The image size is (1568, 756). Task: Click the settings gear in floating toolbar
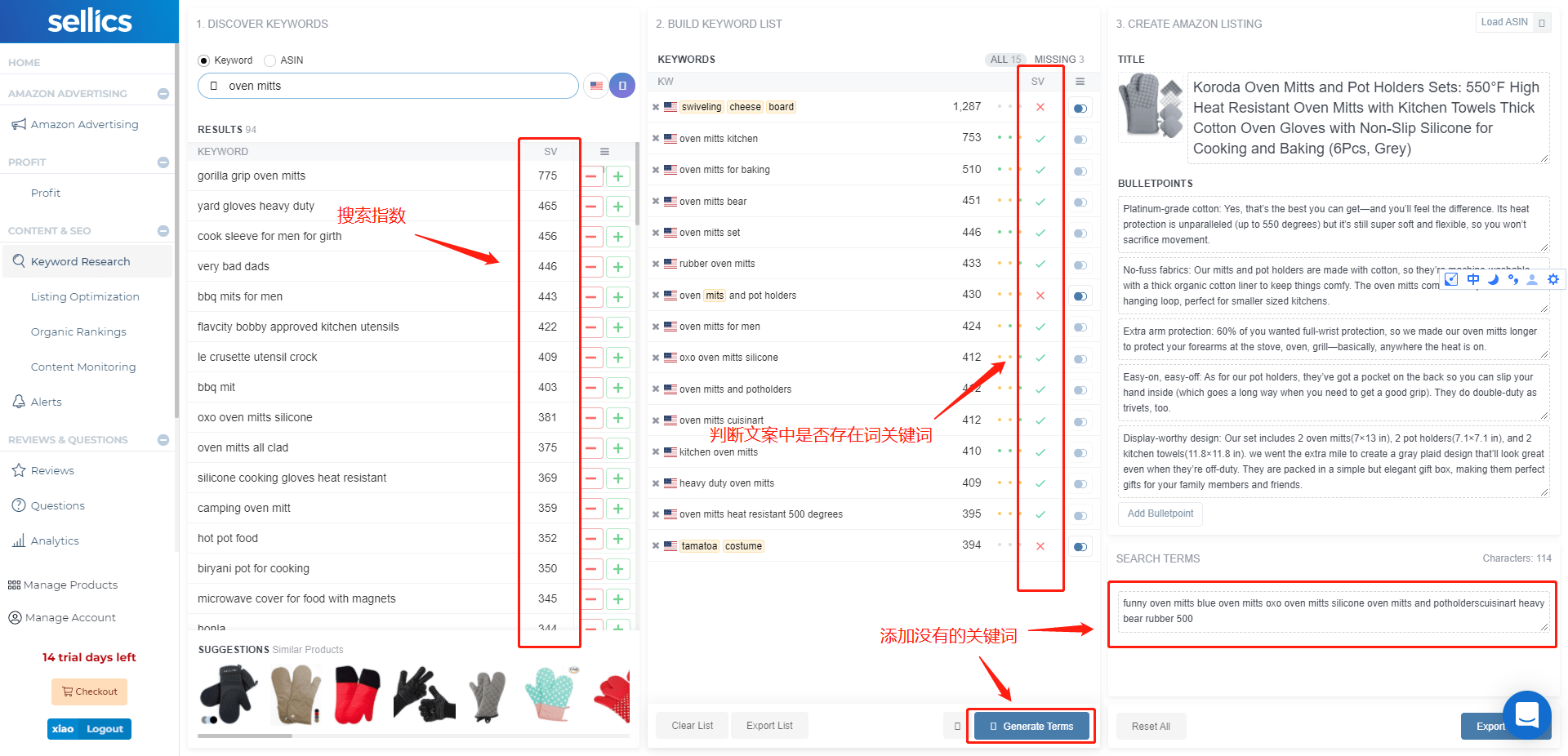[x=1553, y=279]
